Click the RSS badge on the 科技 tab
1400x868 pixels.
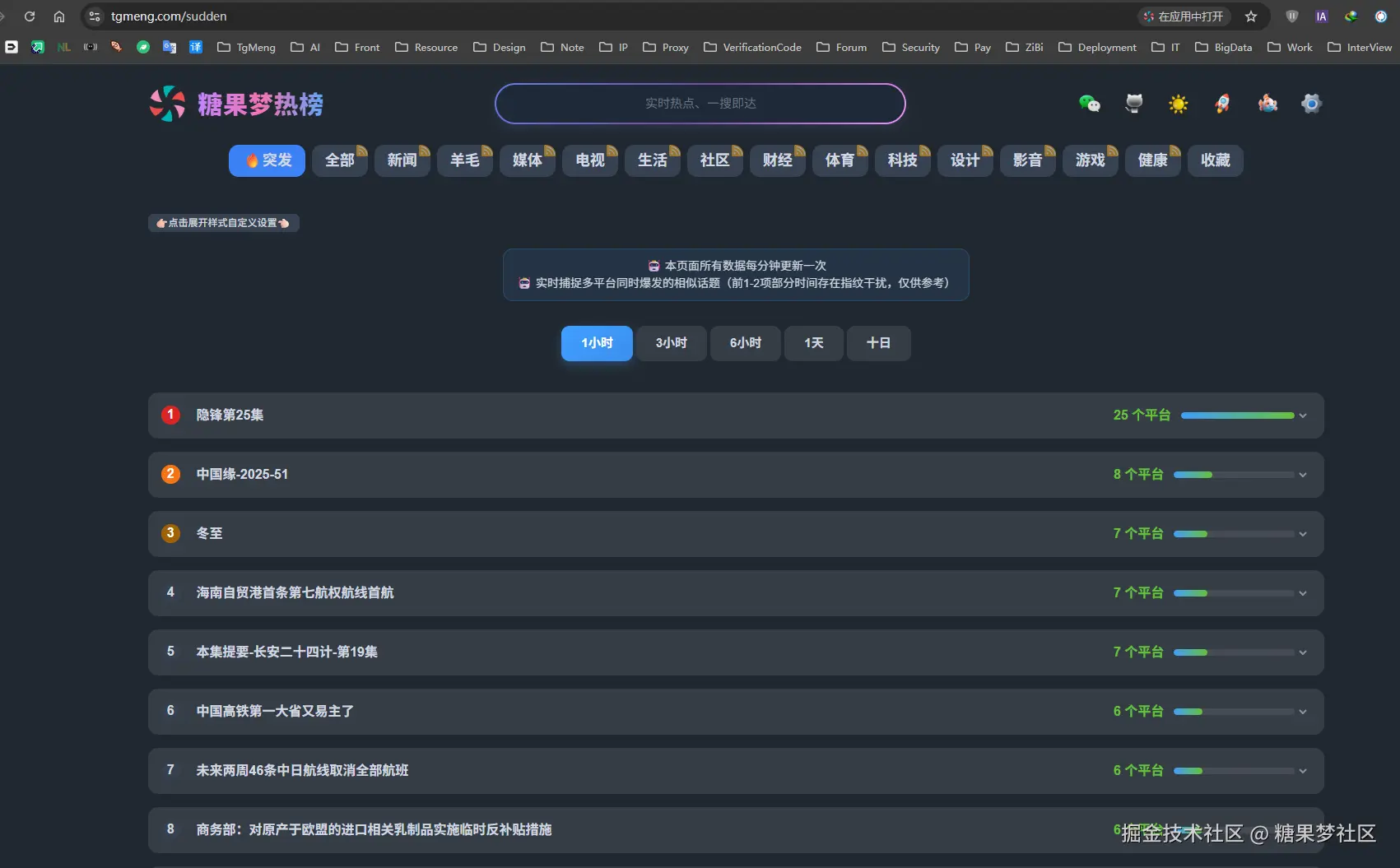(x=925, y=151)
